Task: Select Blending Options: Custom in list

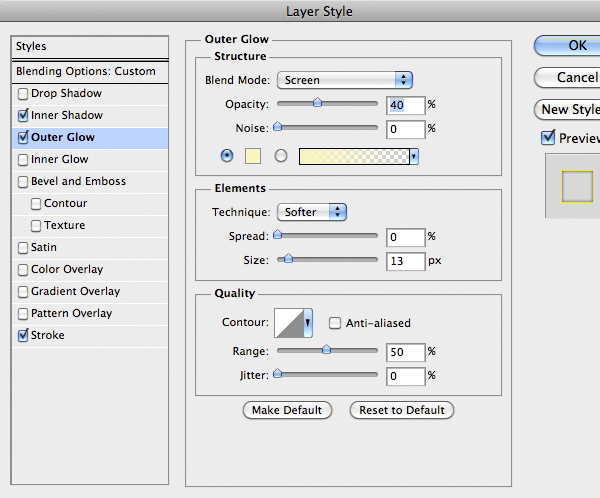Action: coord(85,72)
